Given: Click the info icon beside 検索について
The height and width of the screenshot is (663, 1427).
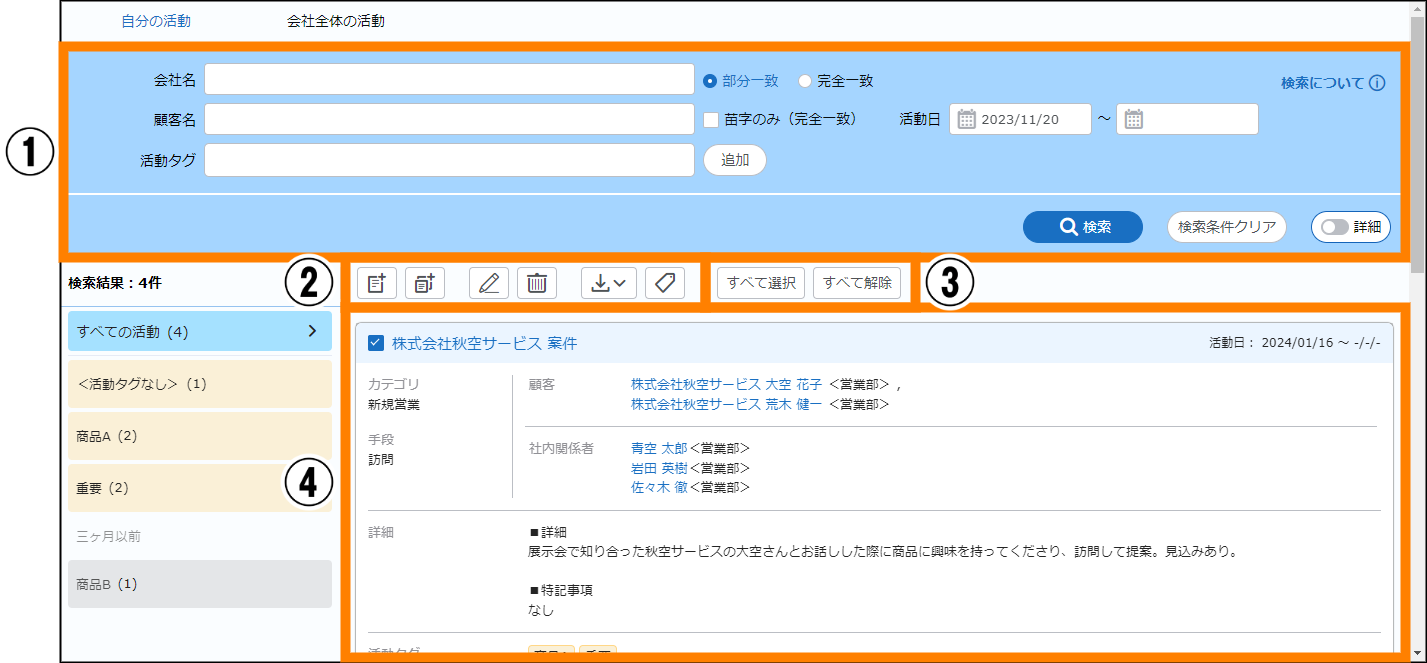Looking at the screenshot, I should [1377, 83].
